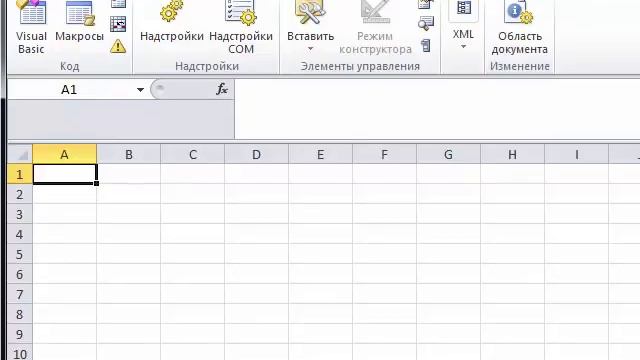Viewport: 640px width, 360px height.
Task: Click the select-all corner of the grid
Action: pyautogui.click(x=20, y=154)
